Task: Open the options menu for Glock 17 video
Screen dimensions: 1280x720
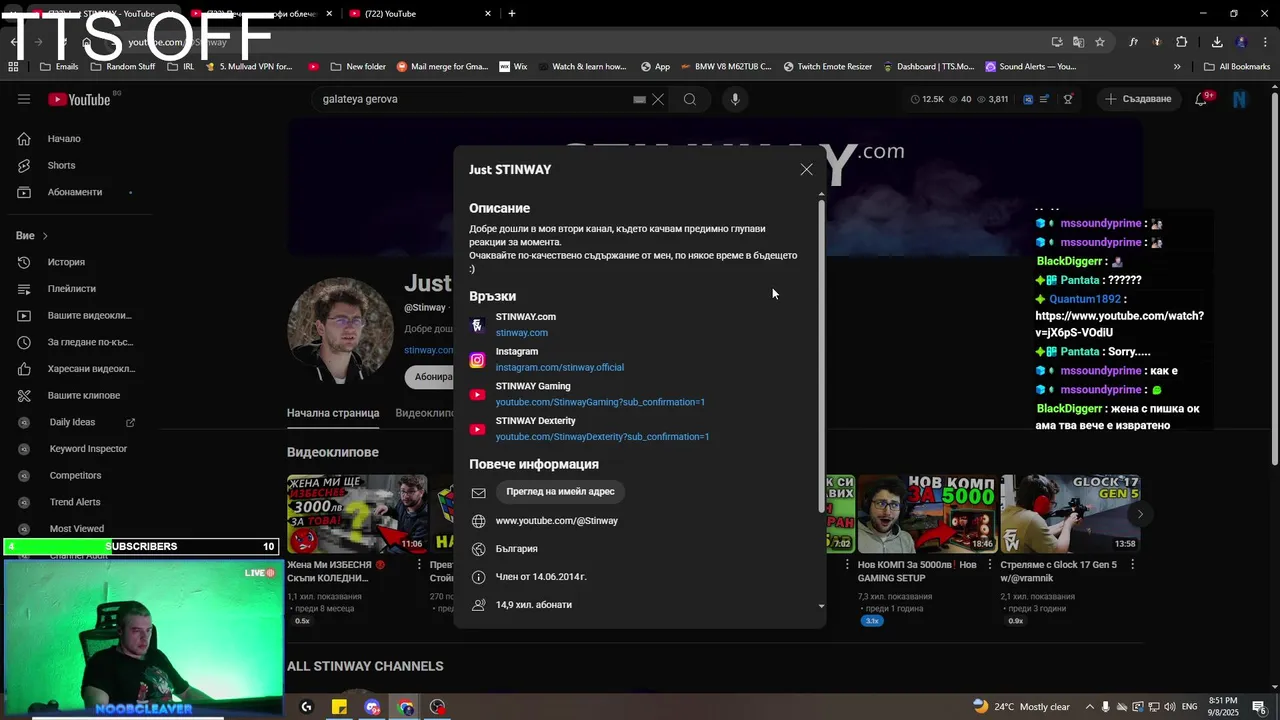Action: click(1132, 565)
